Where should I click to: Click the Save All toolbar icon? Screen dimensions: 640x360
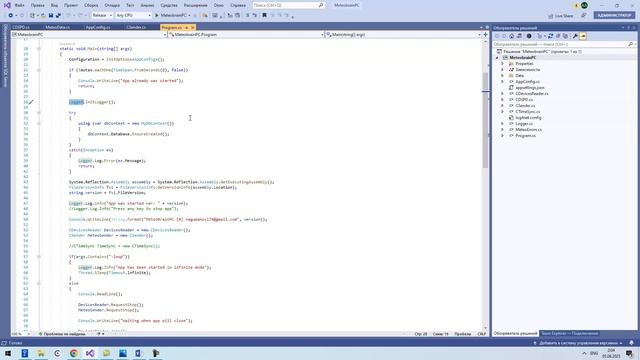[x=58, y=16]
